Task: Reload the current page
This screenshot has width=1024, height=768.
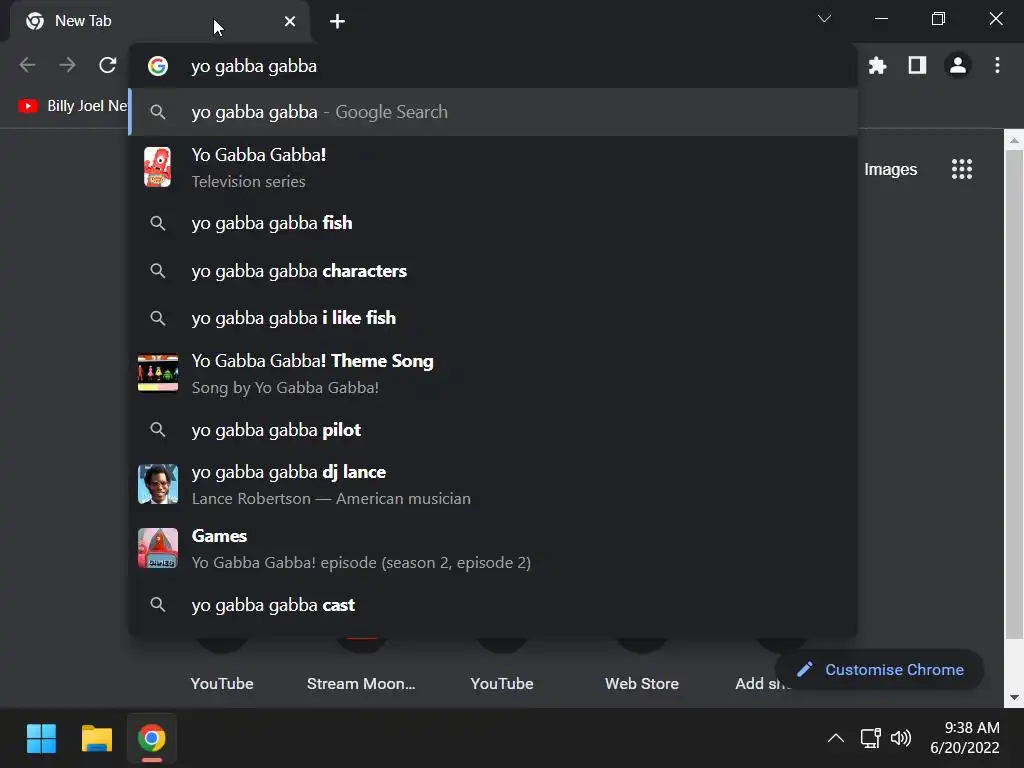Action: coord(108,65)
